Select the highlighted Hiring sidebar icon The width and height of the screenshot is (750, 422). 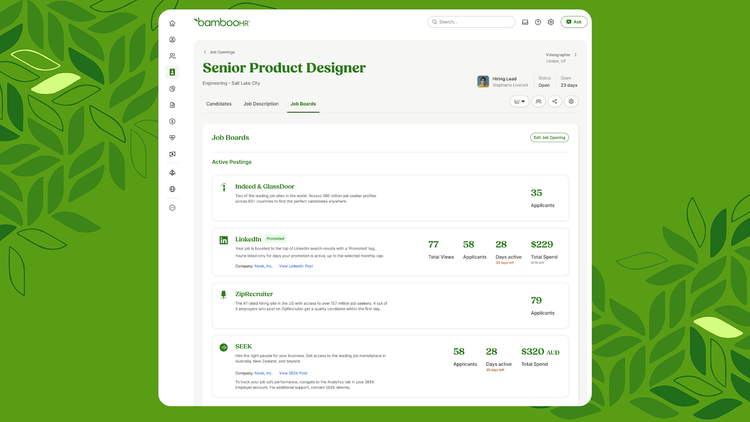172,72
